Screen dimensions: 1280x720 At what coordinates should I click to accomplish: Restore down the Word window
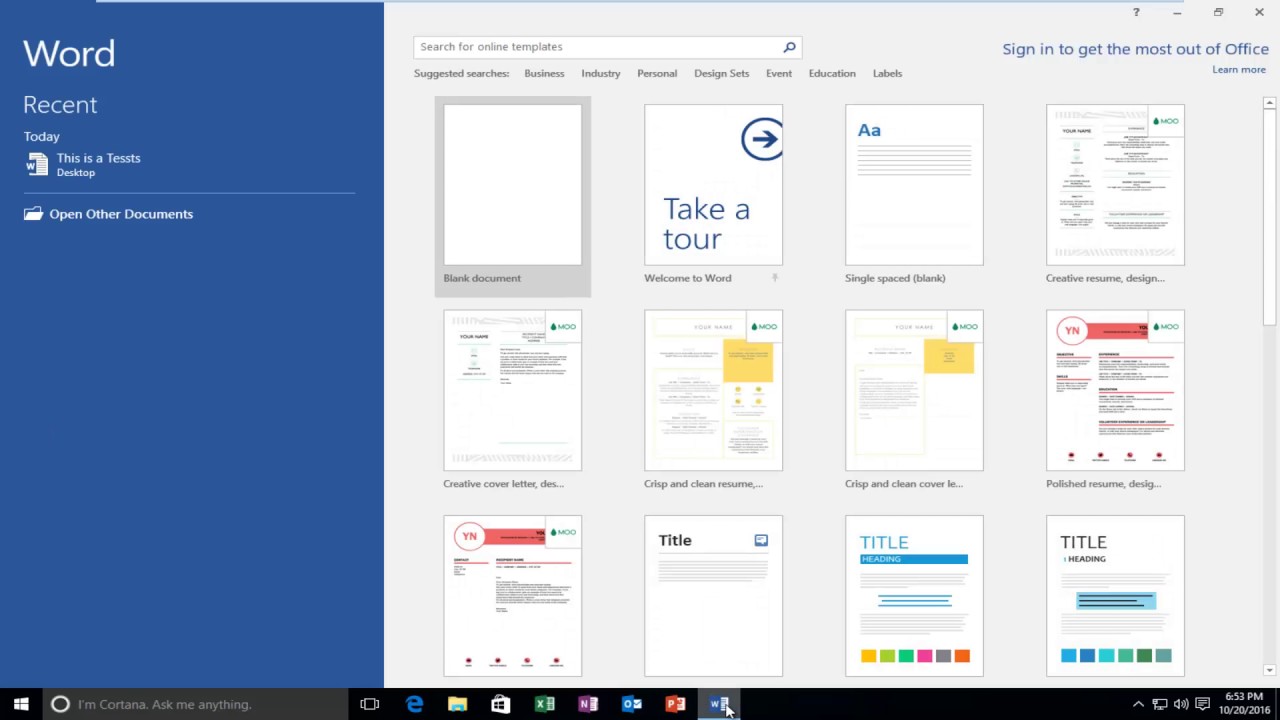pos(1218,12)
